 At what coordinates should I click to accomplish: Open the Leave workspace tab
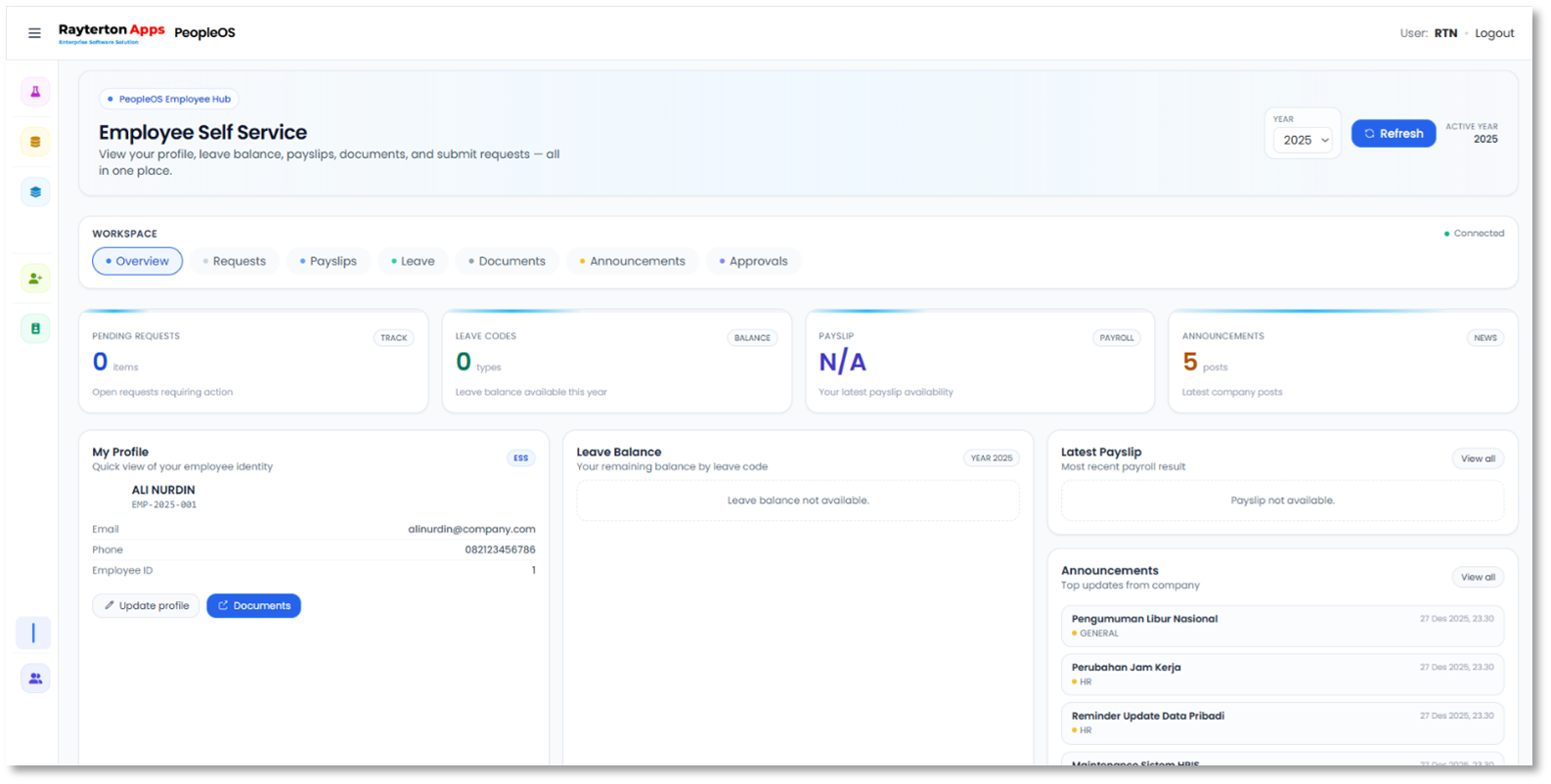click(413, 261)
